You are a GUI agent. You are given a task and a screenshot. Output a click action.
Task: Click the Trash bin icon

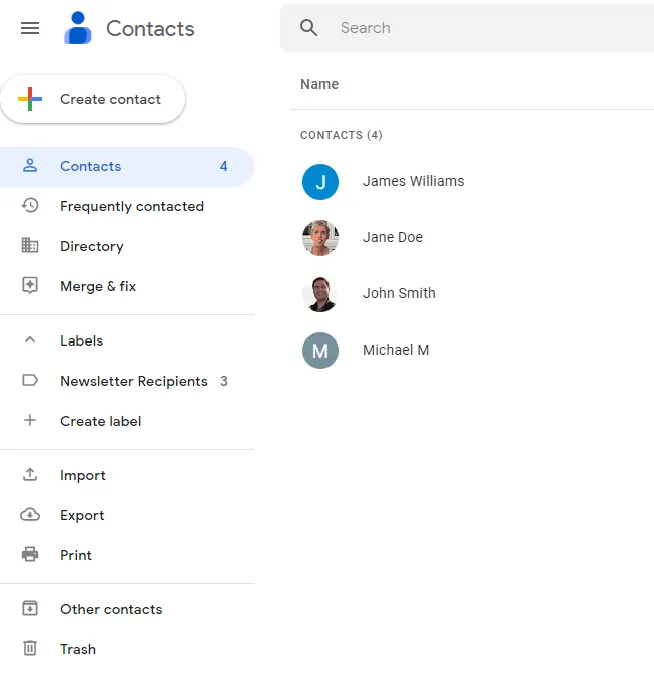30,648
